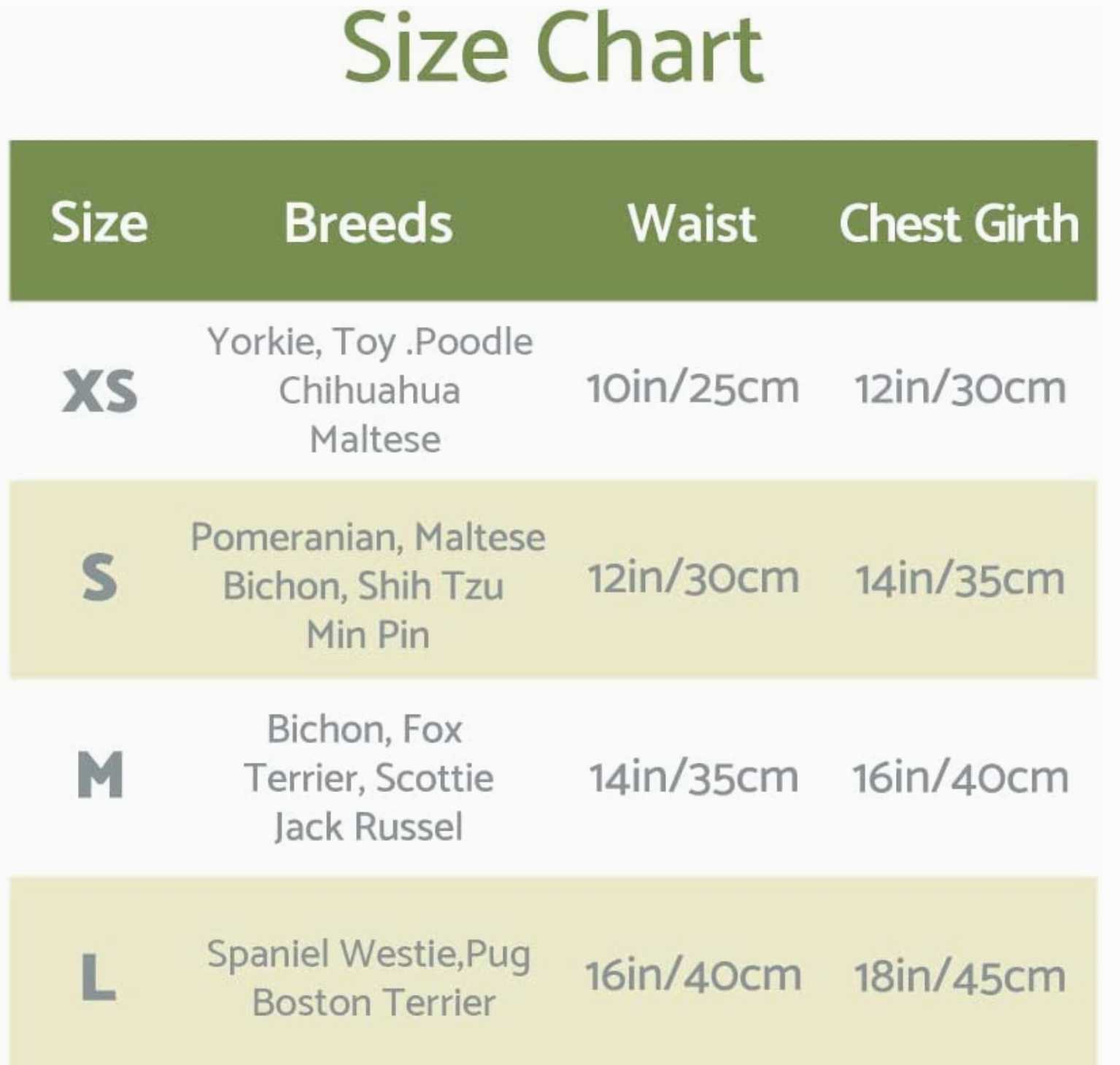Click the 16in/40cm chest girth for M
Screen dimensions: 1120x1065
[x=959, y=777]
